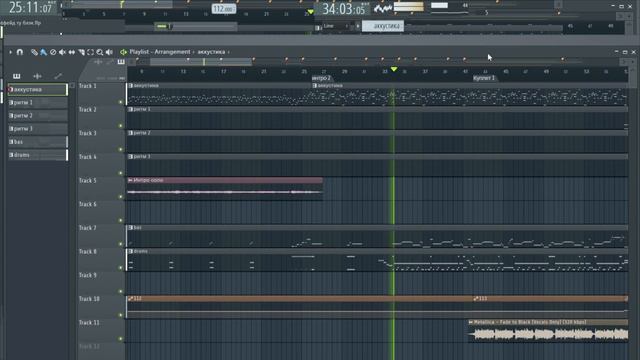640x360 pixels.
Task: Select the ритм 1 pattern in picker
Action: [x=38, y=102]
